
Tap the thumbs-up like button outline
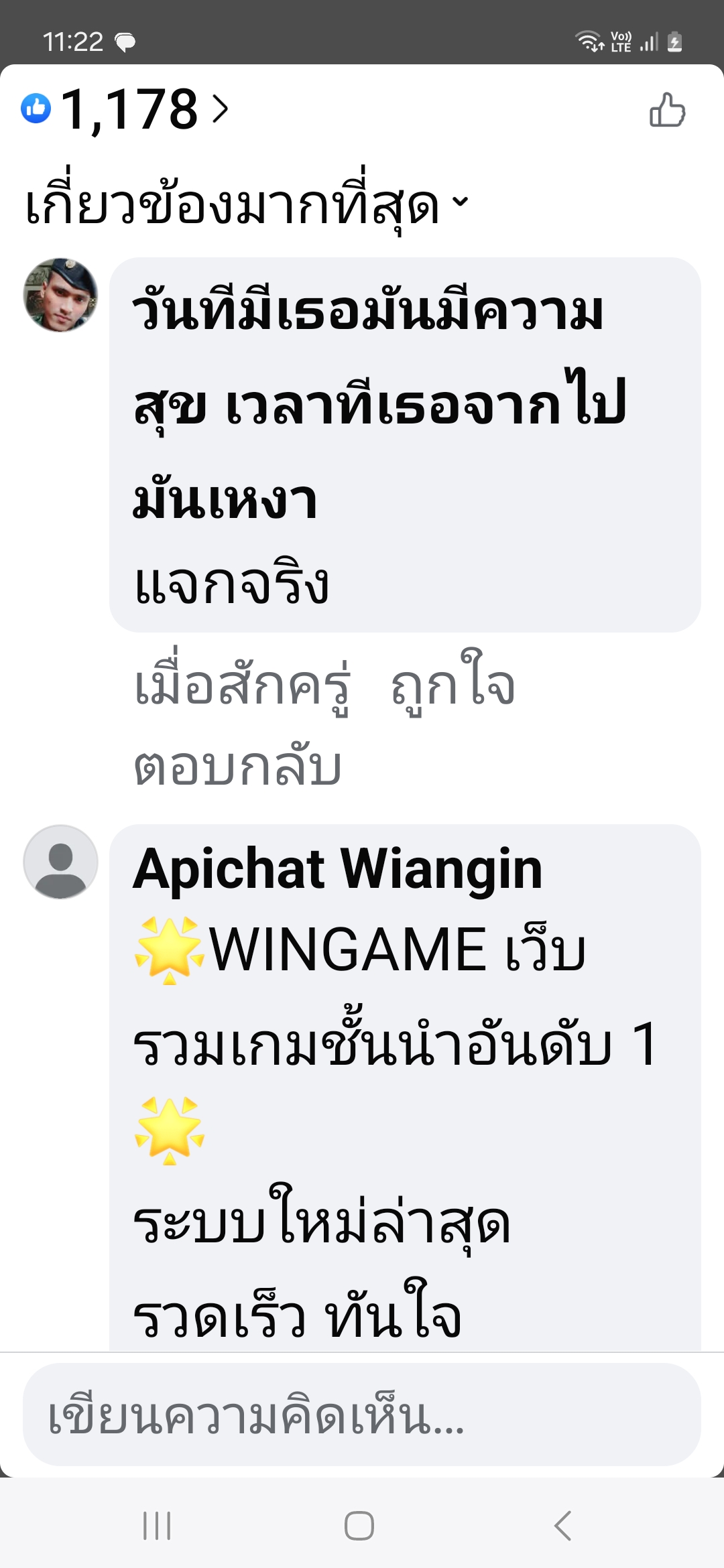click(667, 109)
